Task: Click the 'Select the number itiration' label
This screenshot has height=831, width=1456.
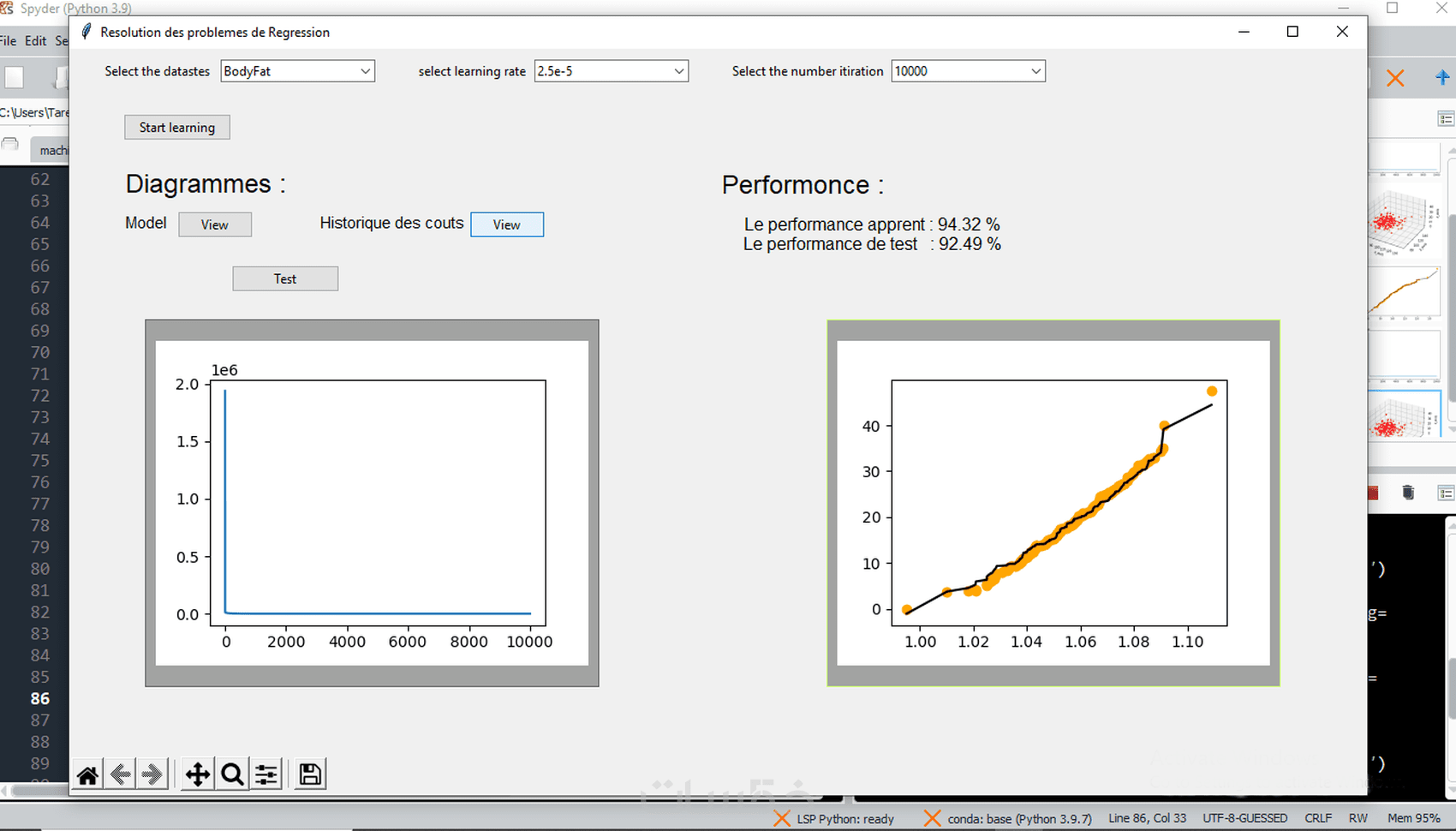Action: 808,71
